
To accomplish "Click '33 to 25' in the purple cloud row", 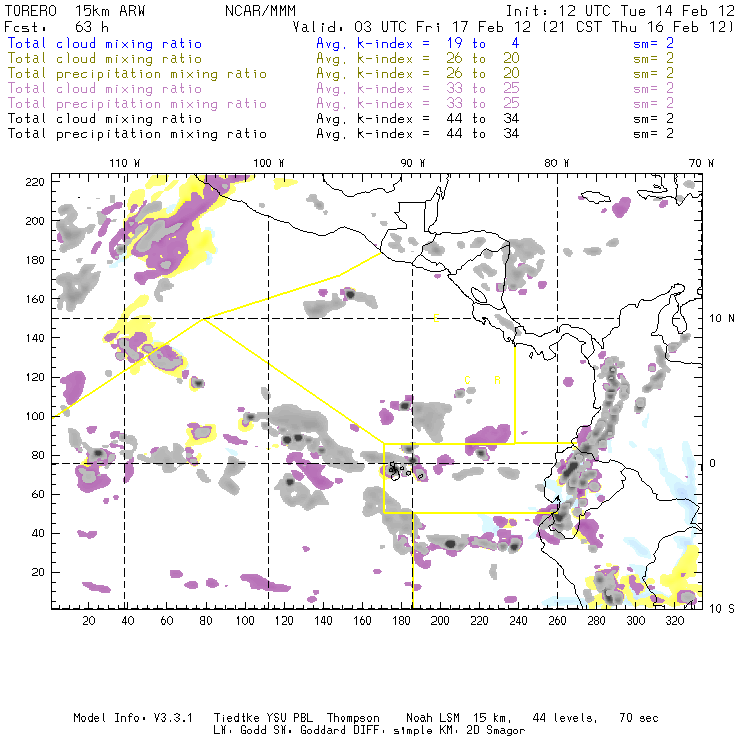I will (x=483, y=88).
